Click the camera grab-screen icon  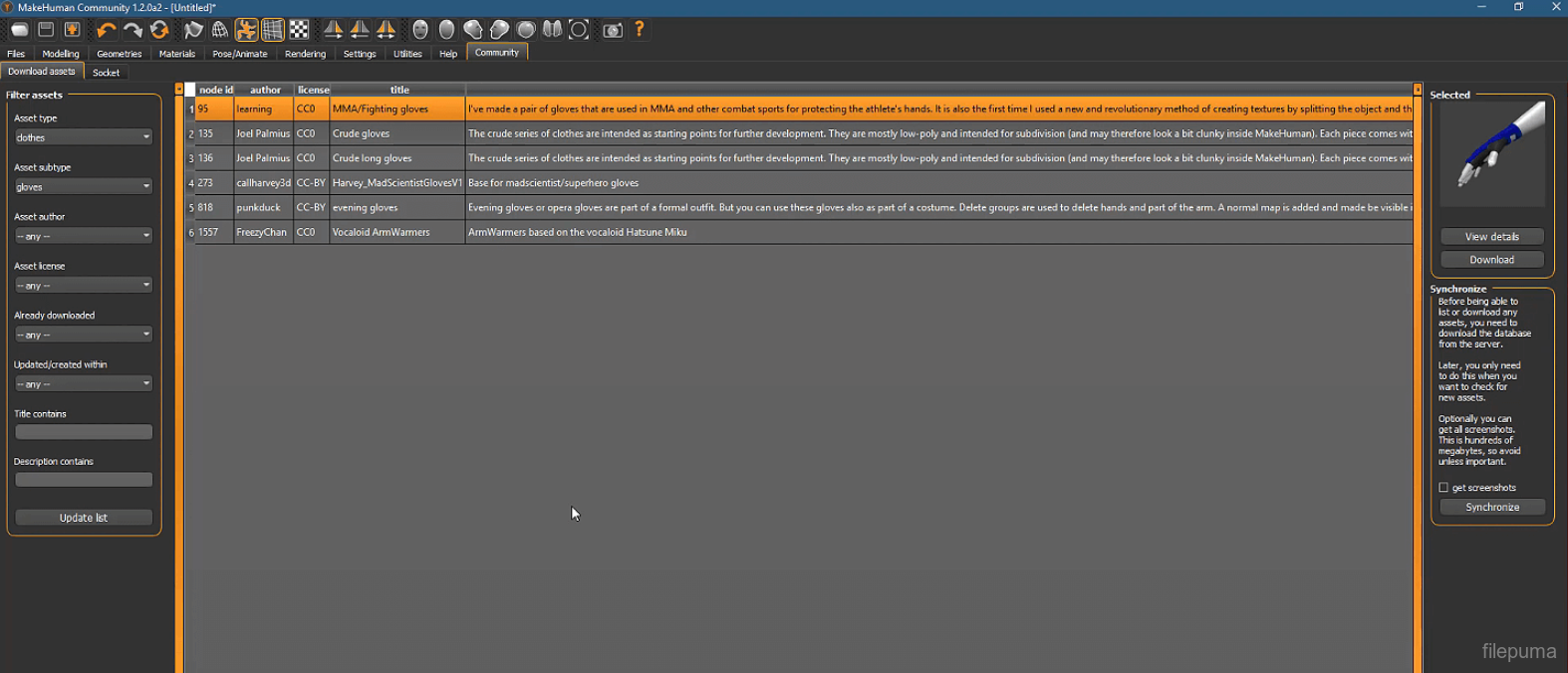(x=613, y=30)
